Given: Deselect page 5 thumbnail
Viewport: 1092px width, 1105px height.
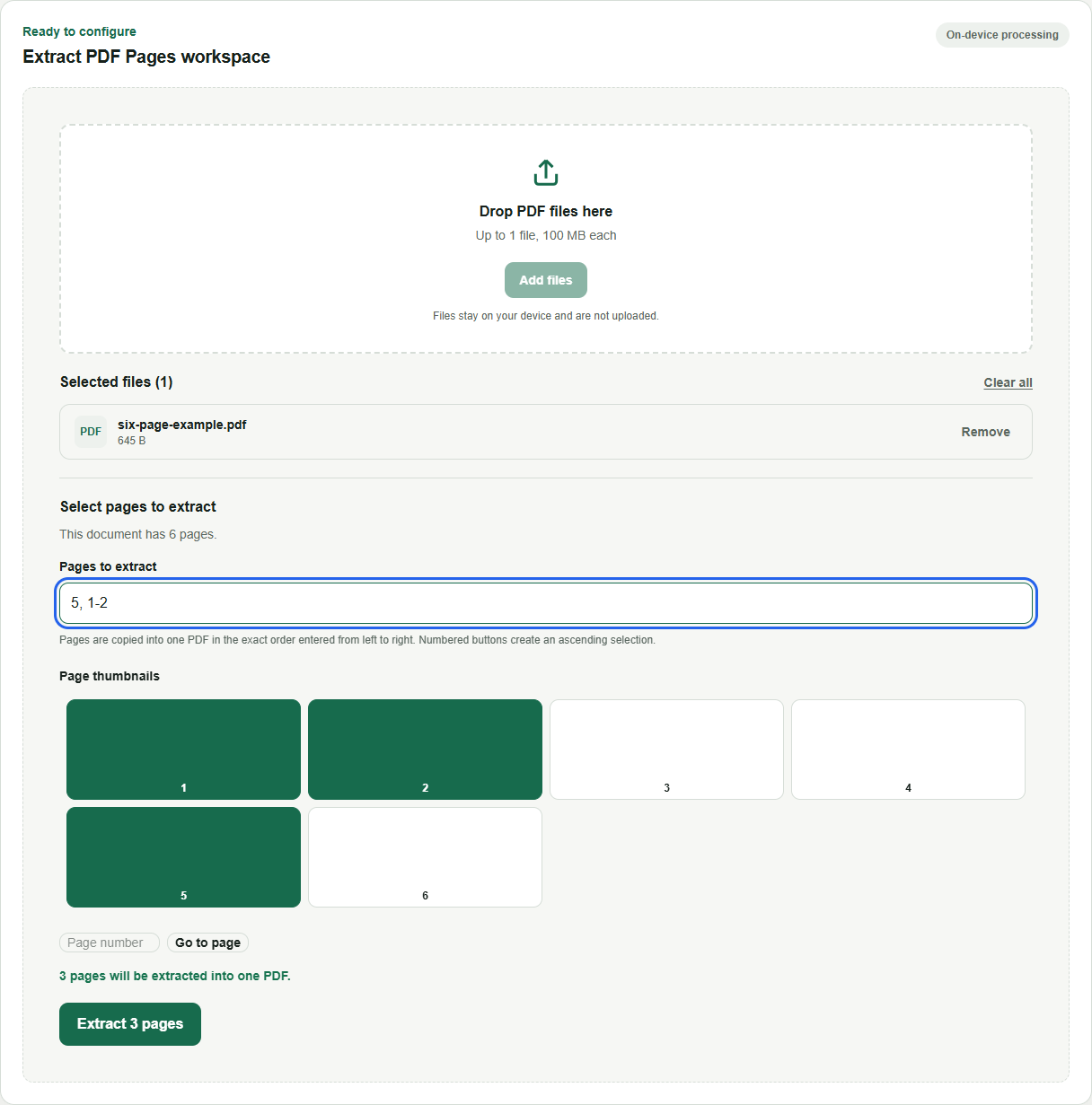Looking at the screenshot, I should point(183,857).
